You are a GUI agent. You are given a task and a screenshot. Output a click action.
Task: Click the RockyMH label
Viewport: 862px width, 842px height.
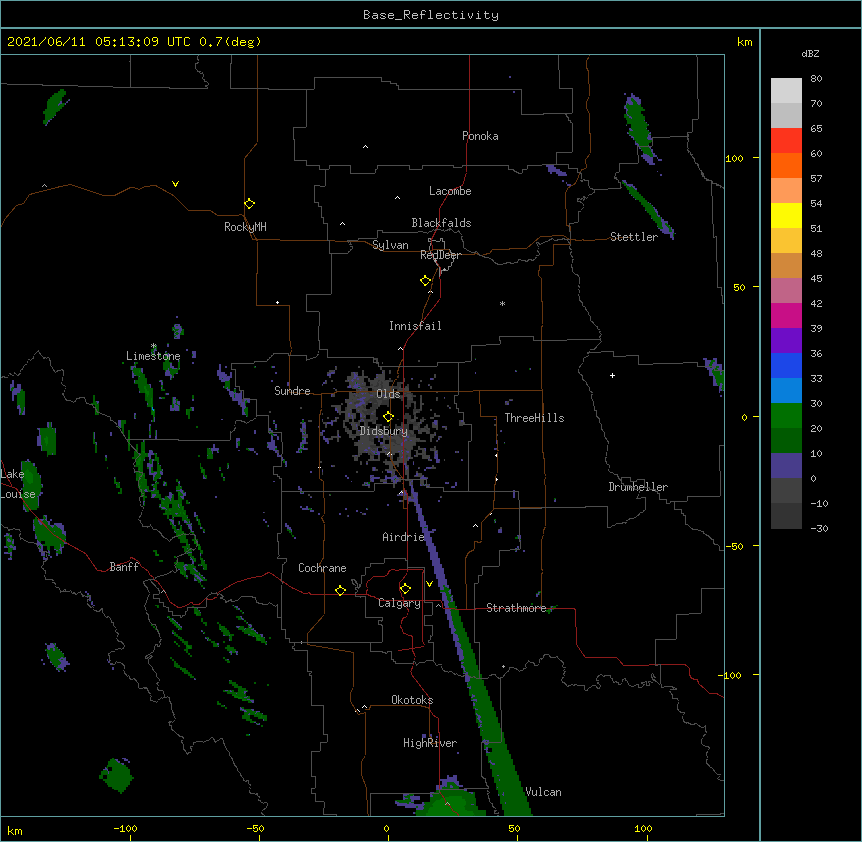tap(245, 227)
